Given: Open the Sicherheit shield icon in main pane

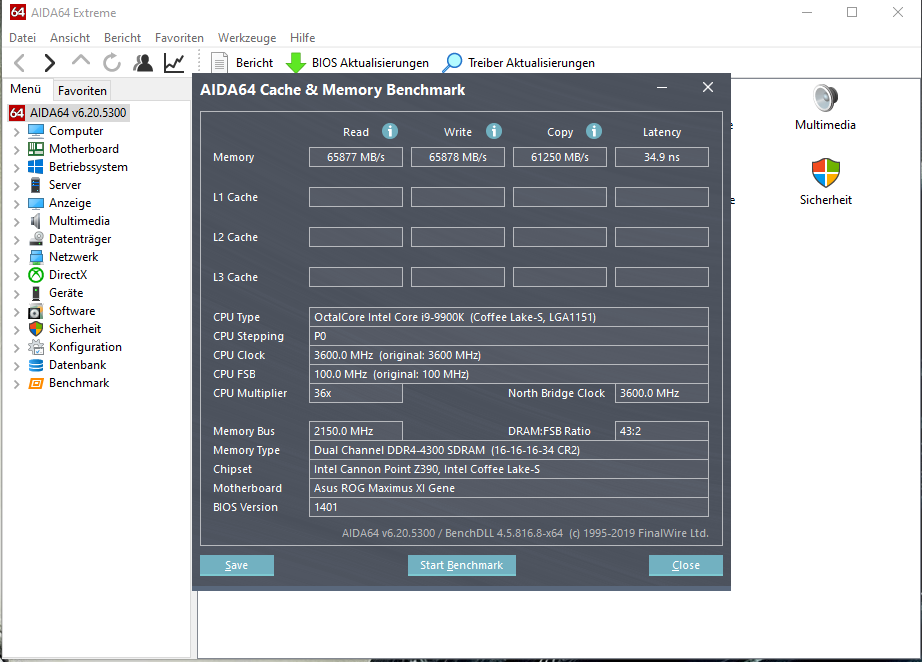Looking at the screenshot, I should pos(826,173).
